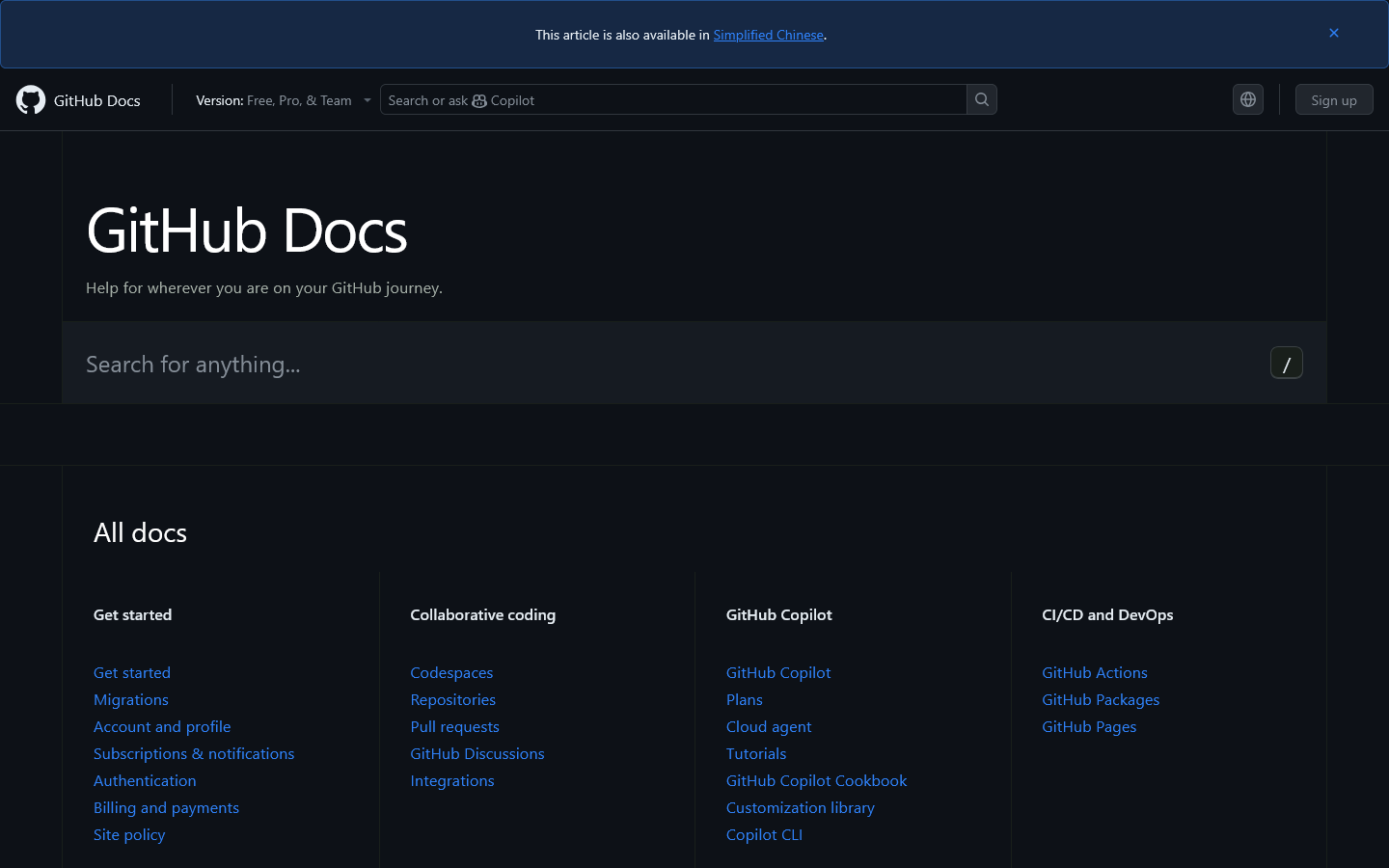Click the GitHub Copilot column heading

point(779,614)
